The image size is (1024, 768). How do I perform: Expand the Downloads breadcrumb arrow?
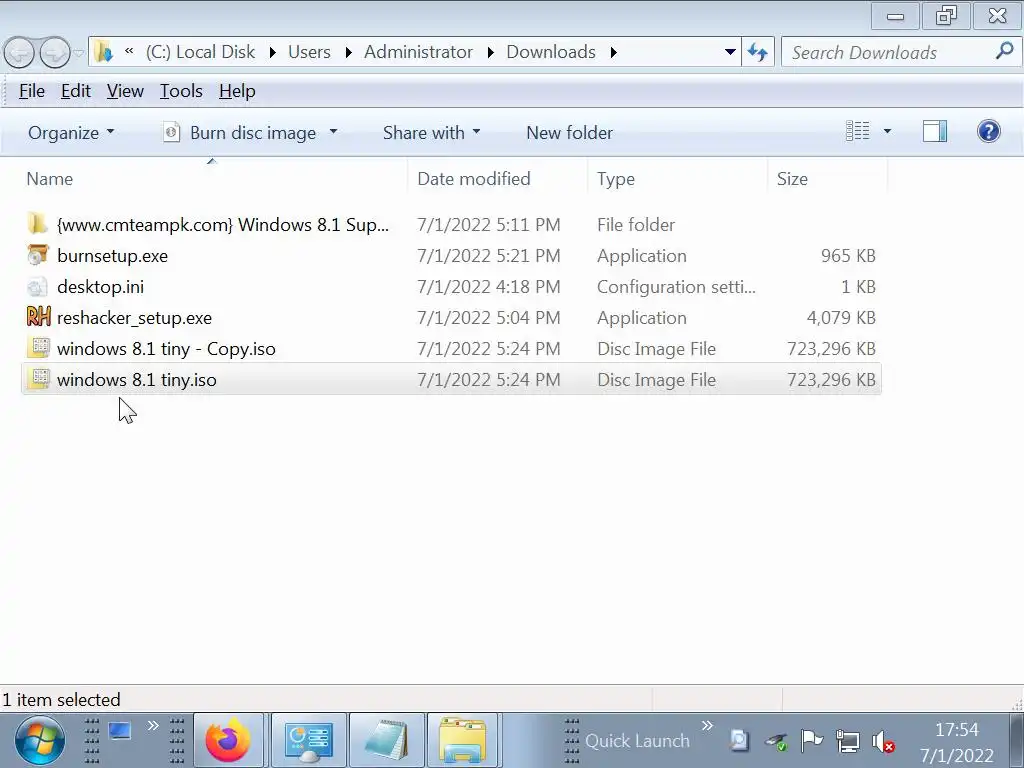tap(614, 52)
